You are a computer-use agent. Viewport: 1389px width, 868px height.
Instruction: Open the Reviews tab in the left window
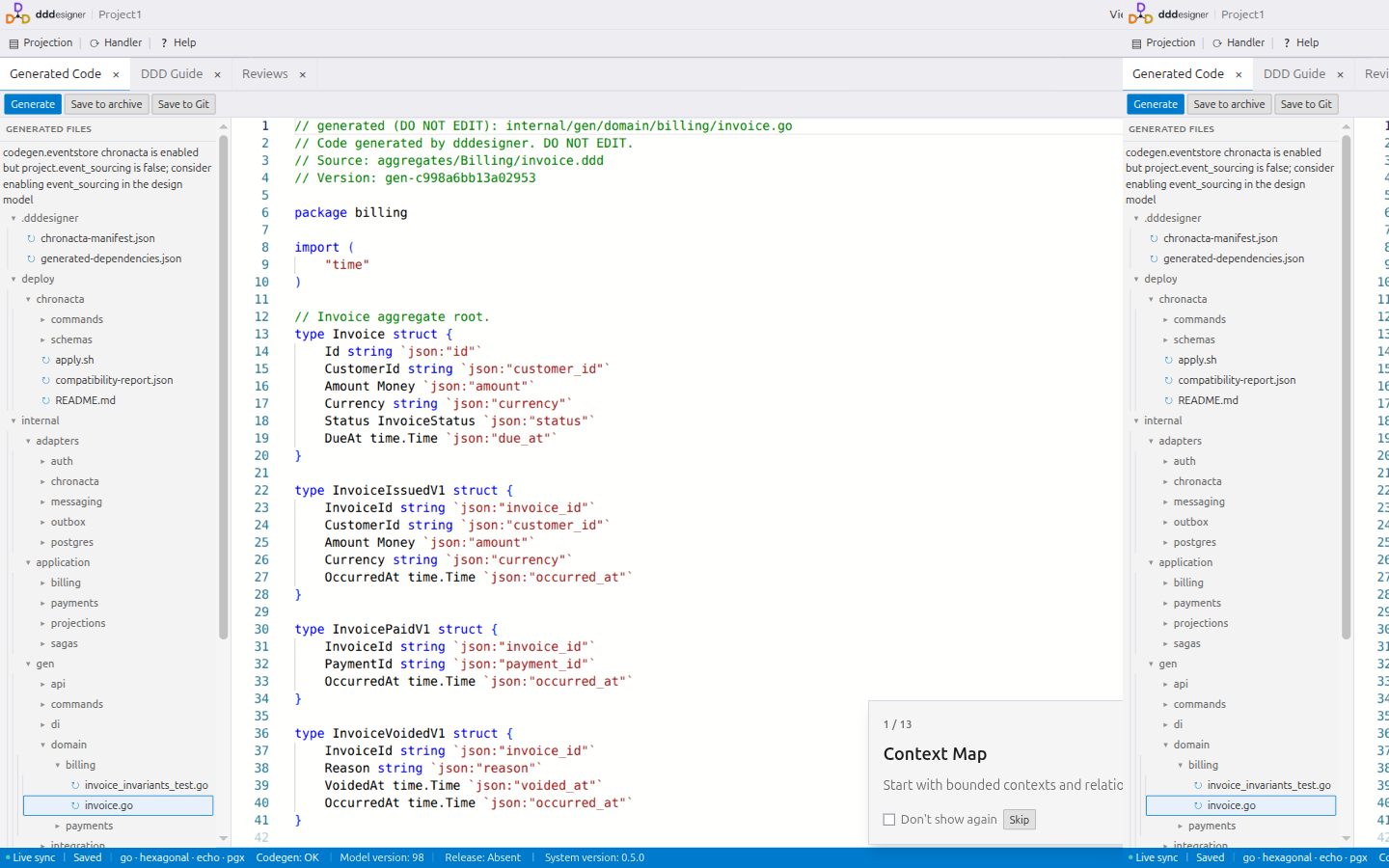point(265,74)
